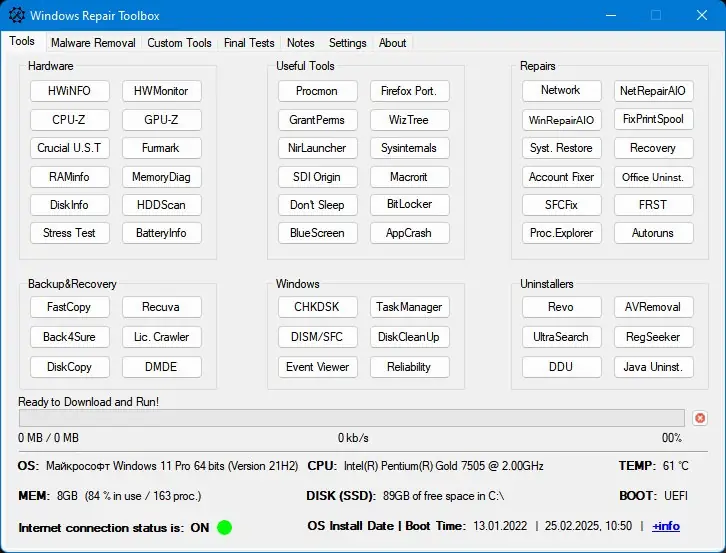Run DDU
This screenshot has width=726, height=553.
561,367
